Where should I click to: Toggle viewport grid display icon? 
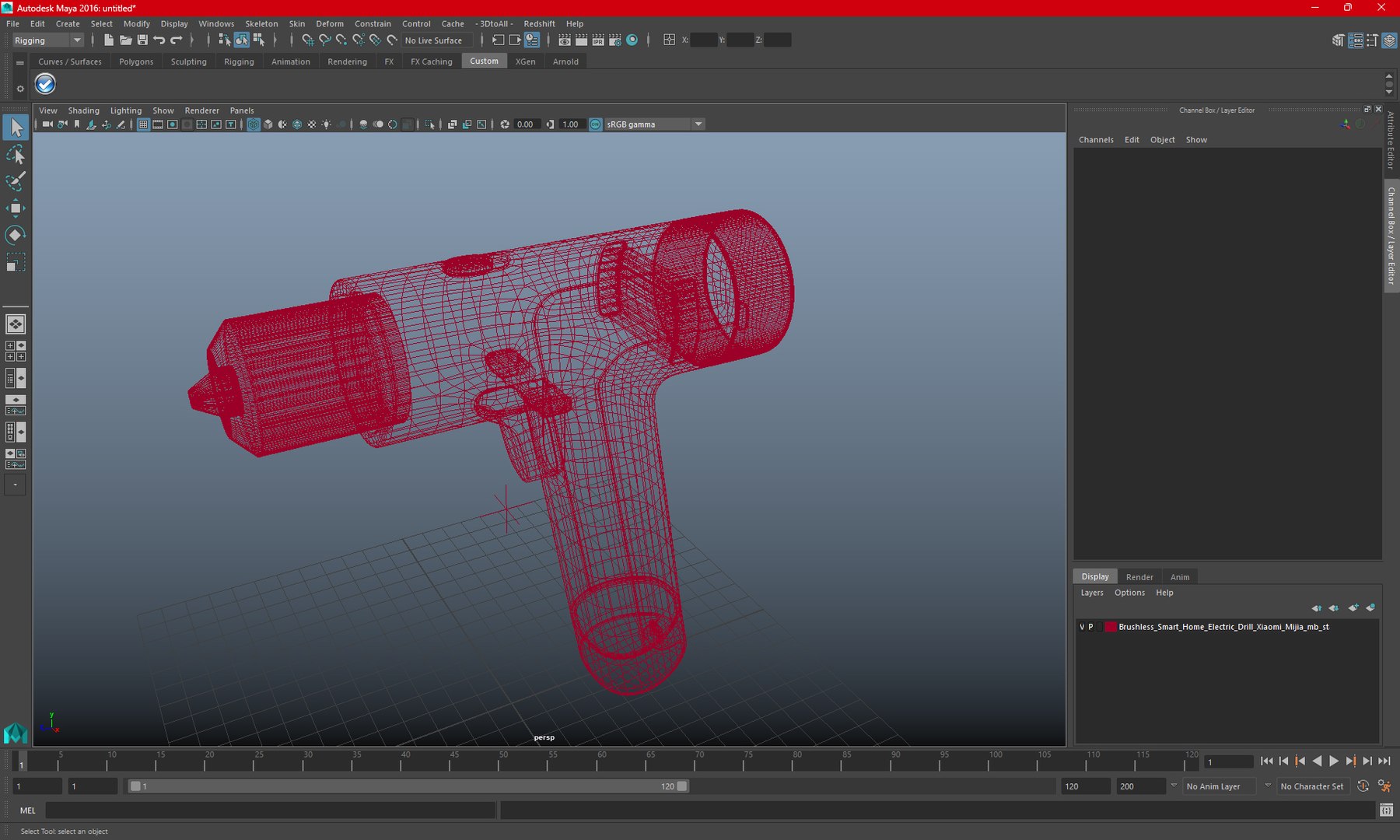pos(143,124)
